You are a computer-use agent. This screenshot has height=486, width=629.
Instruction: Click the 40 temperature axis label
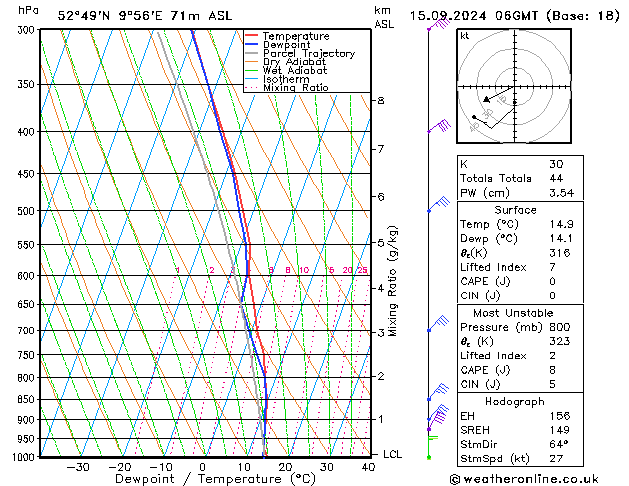coord(368,468)
